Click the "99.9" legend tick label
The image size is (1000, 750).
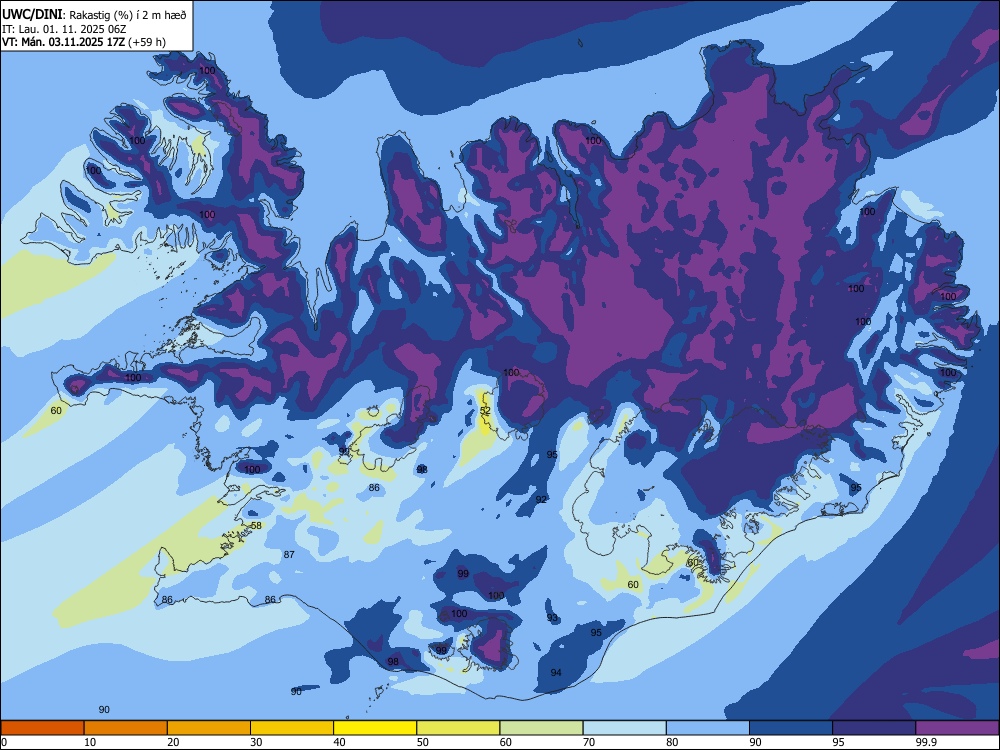[926, 742]
